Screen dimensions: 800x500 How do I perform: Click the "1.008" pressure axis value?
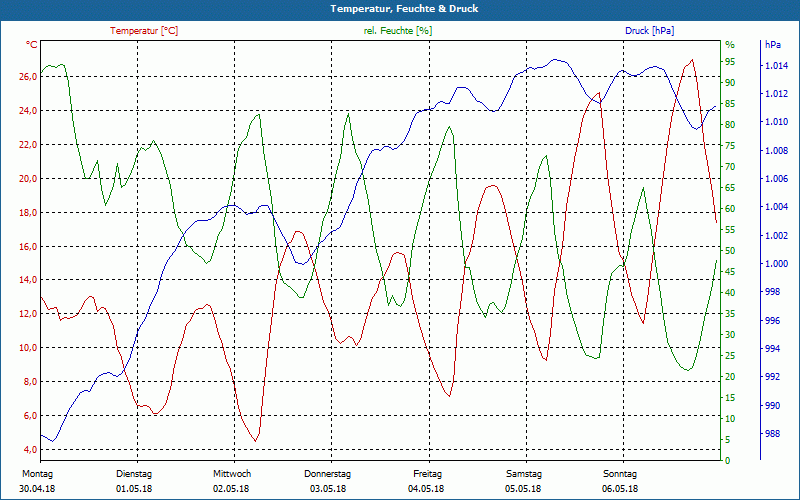click(776, 151)
